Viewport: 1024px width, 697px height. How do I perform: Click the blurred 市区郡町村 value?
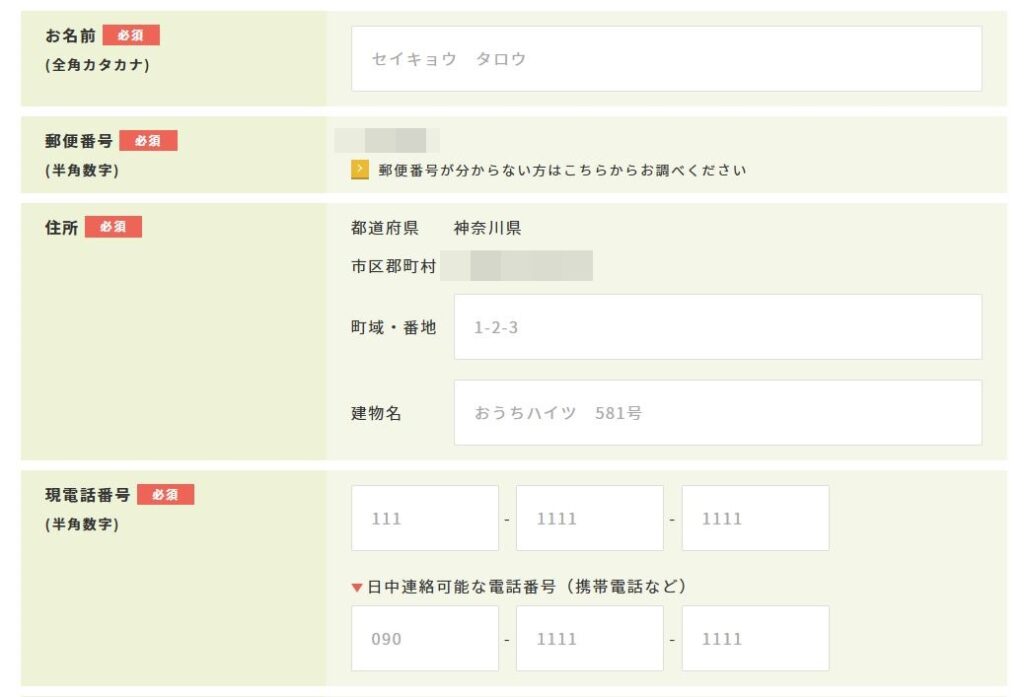coord(517,266)
